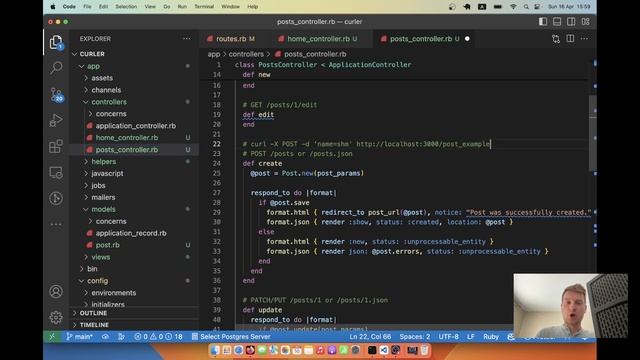Open the Extensions view
Image resolution: width=640 pixels, height=360 pixels.
point(56,146)
